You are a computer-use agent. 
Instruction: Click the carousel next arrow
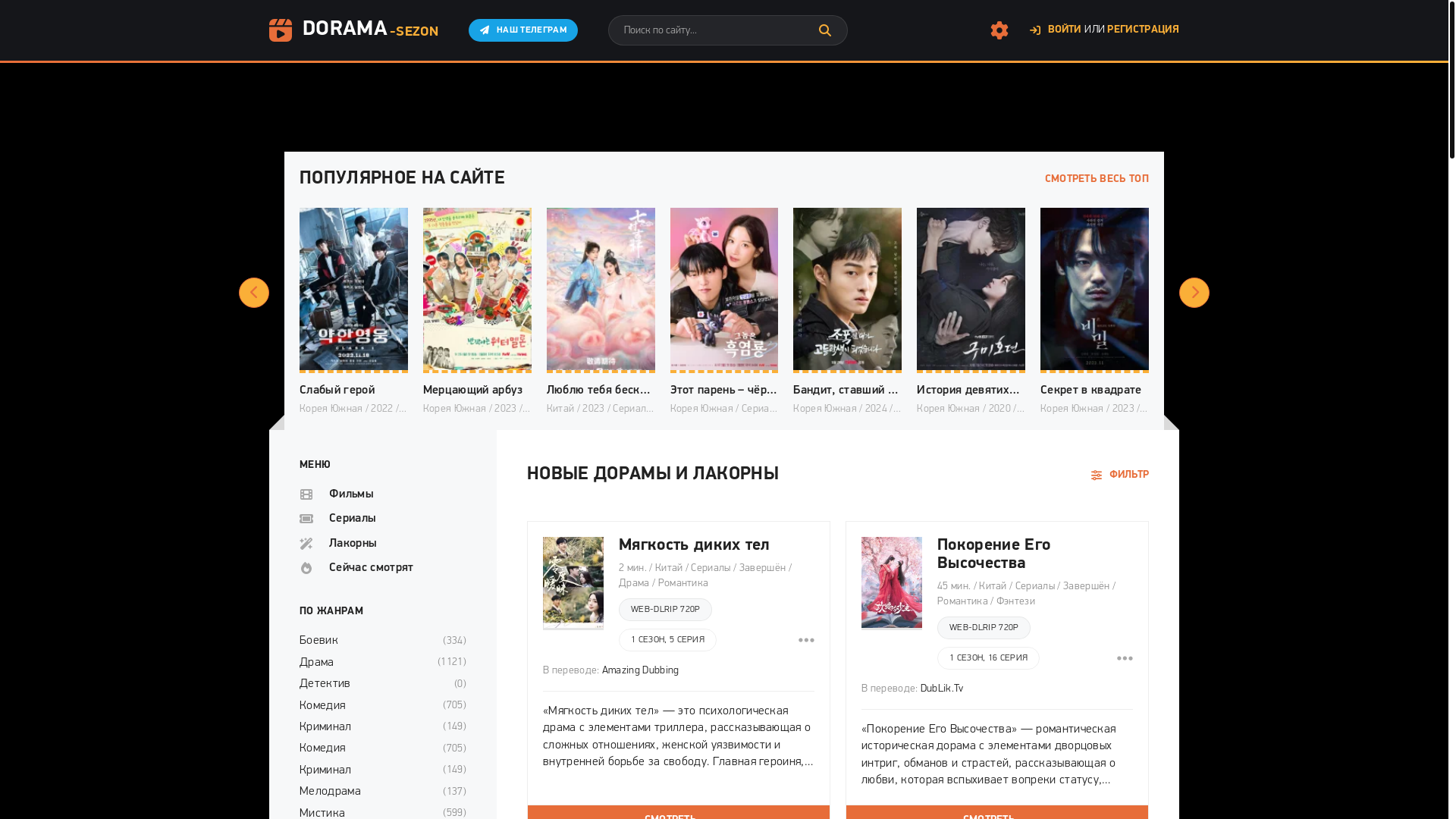click(1194, 293)
